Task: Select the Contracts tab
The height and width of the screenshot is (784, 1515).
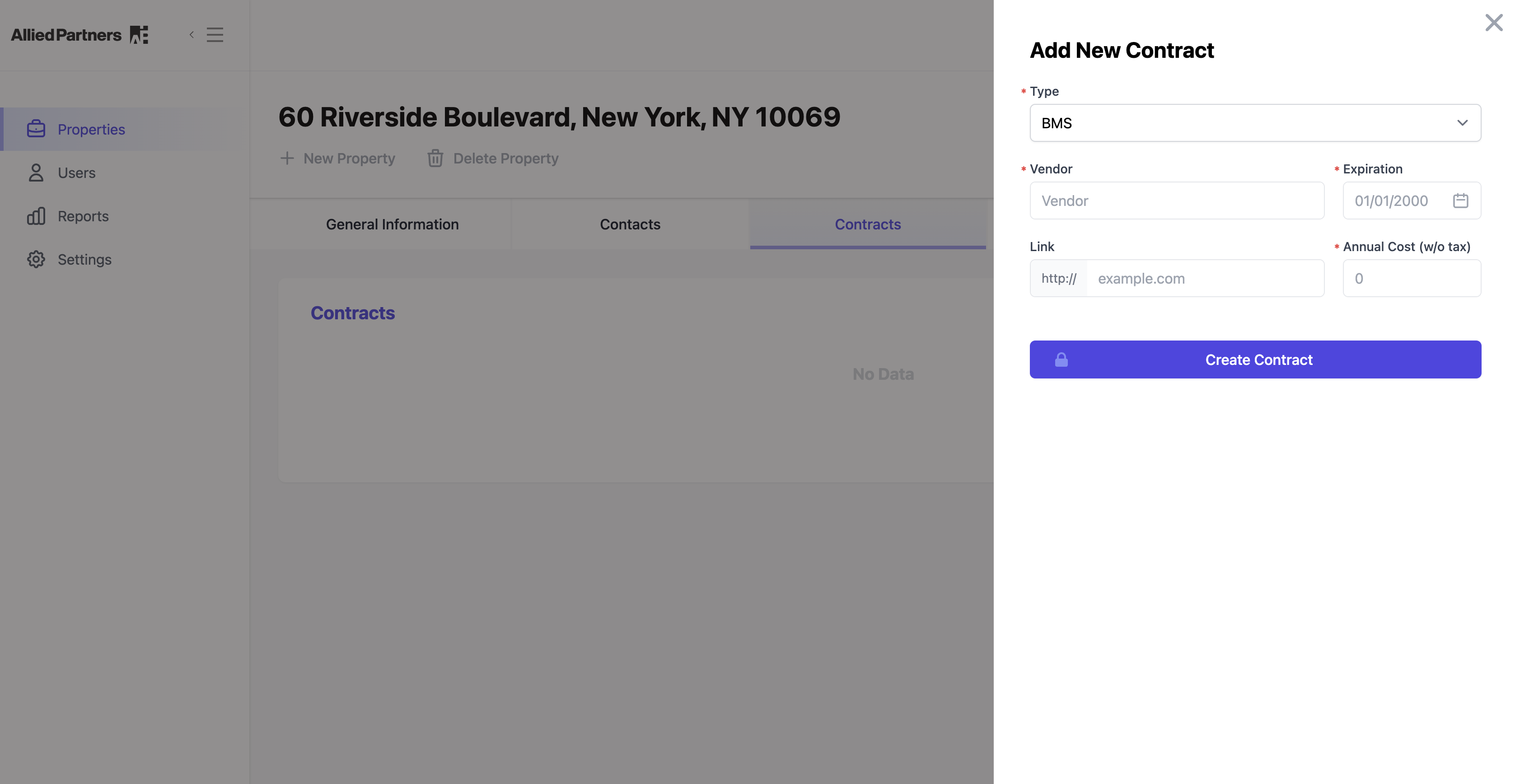Action: pos(867,224)
